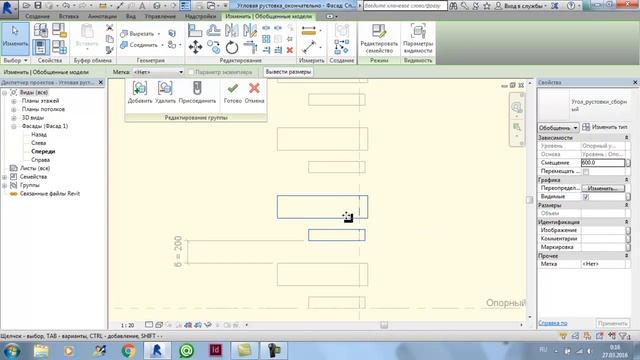The height and width of the screenshot is (360, 640).
Task: Click the help question mark icon
Action: 571,6
